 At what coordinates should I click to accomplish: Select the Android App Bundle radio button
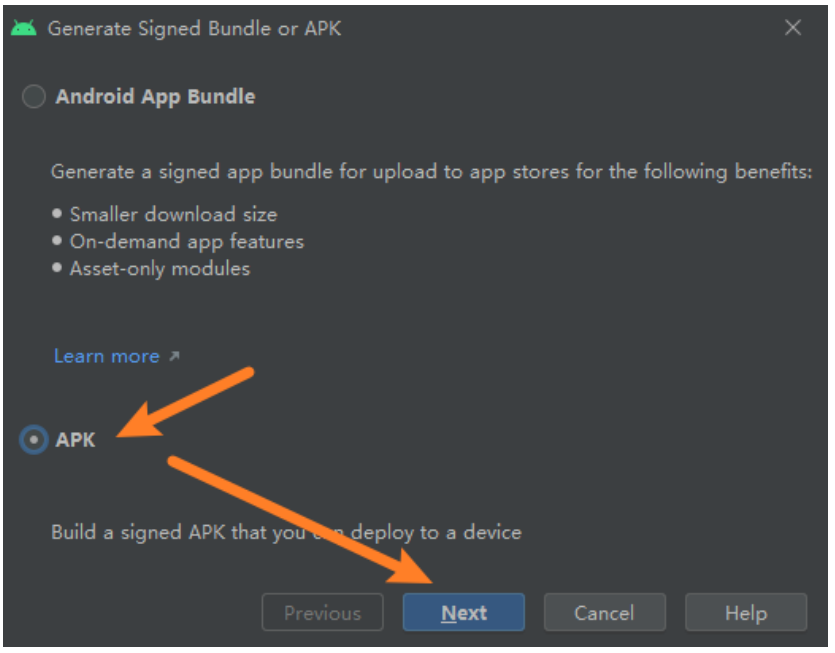[34, 97]
